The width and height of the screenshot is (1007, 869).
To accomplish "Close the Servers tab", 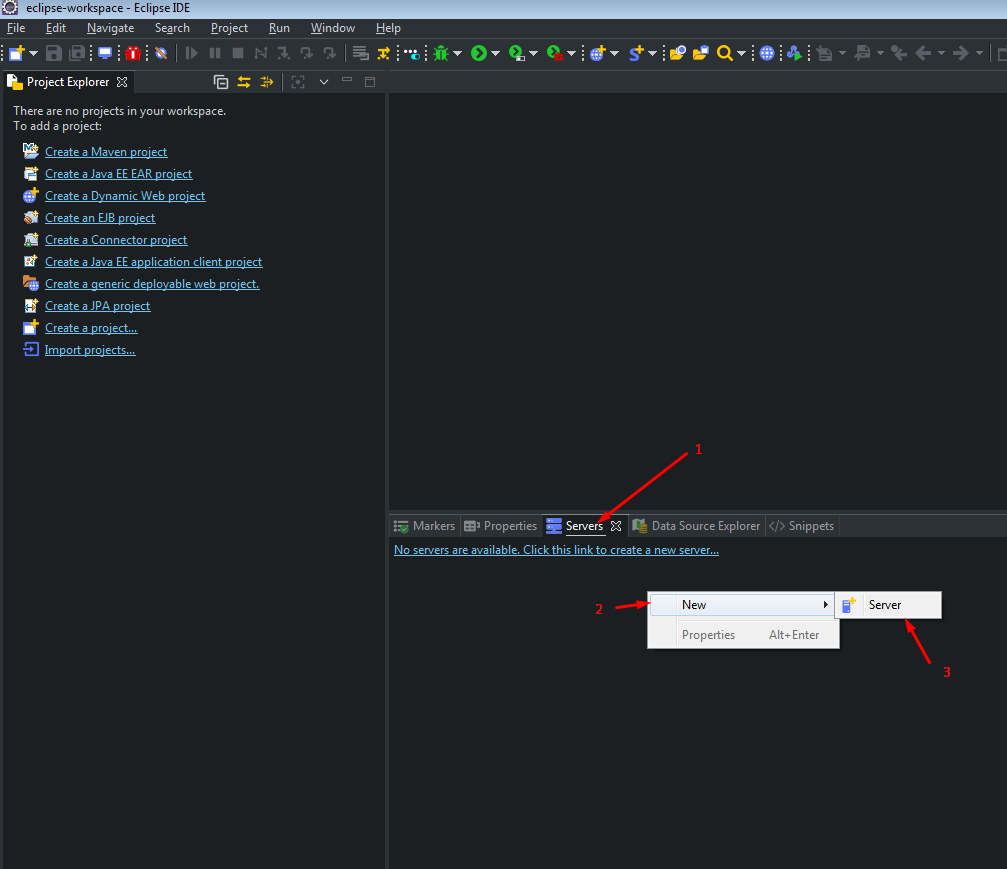I will coord(616,526).
